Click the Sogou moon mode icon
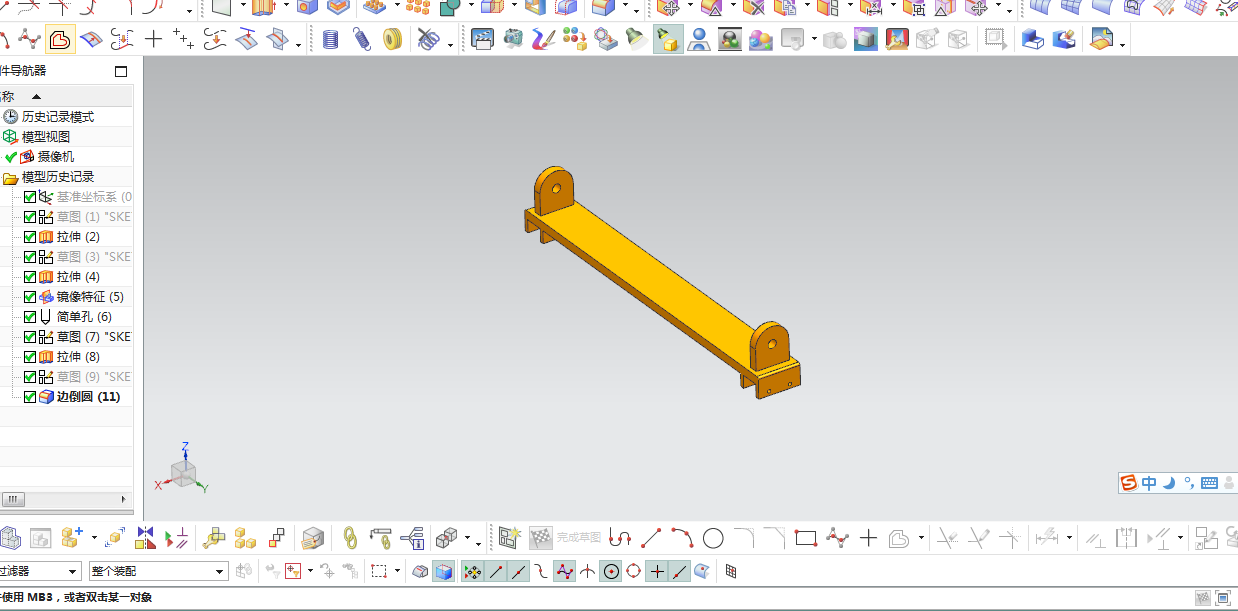The image size is (1238, 611). [1168, 483]
